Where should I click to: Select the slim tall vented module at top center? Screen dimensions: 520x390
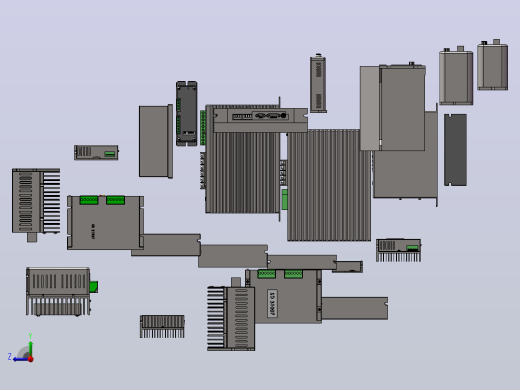(x=318, y=83)
